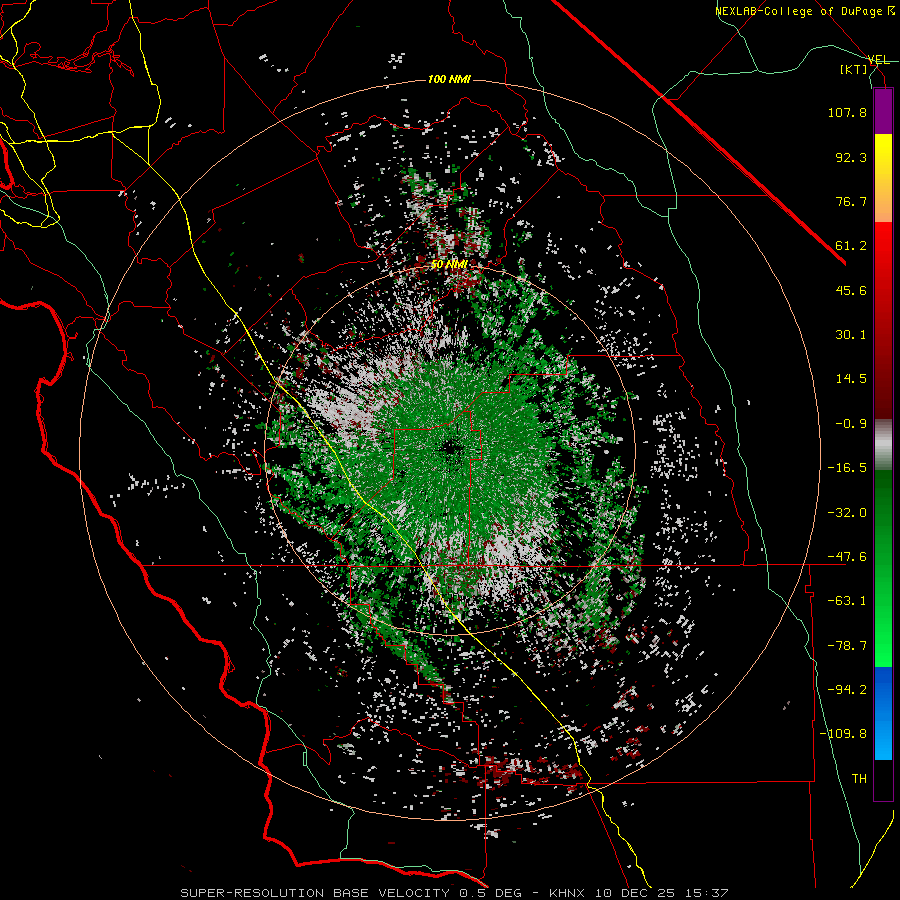This screenshot has width=900, height=900.
Task: Click the 50 NMI range ring label
Action: tap(449, 265)
